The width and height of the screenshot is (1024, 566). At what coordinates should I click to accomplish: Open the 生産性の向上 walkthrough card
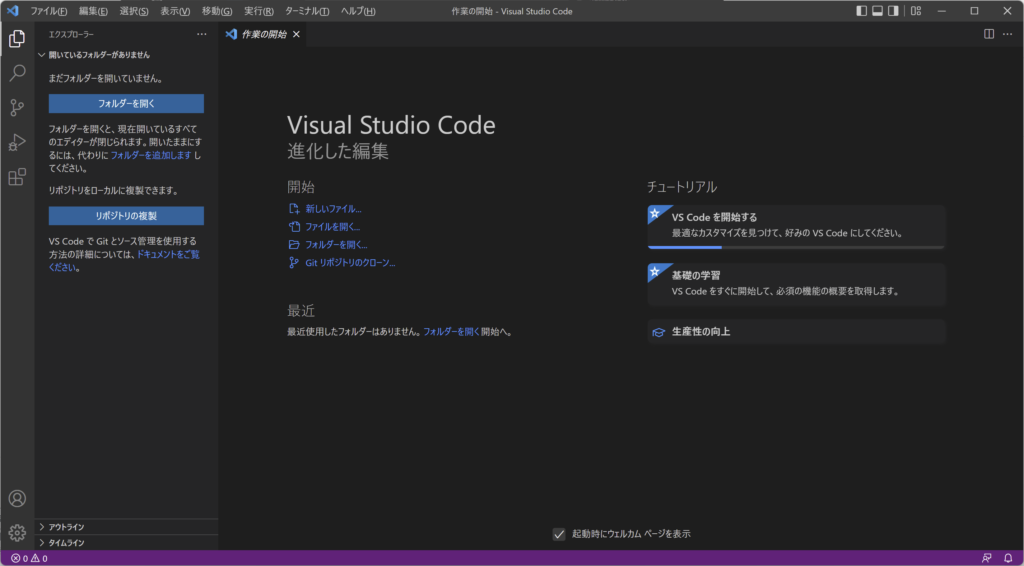tap(796, 332)
